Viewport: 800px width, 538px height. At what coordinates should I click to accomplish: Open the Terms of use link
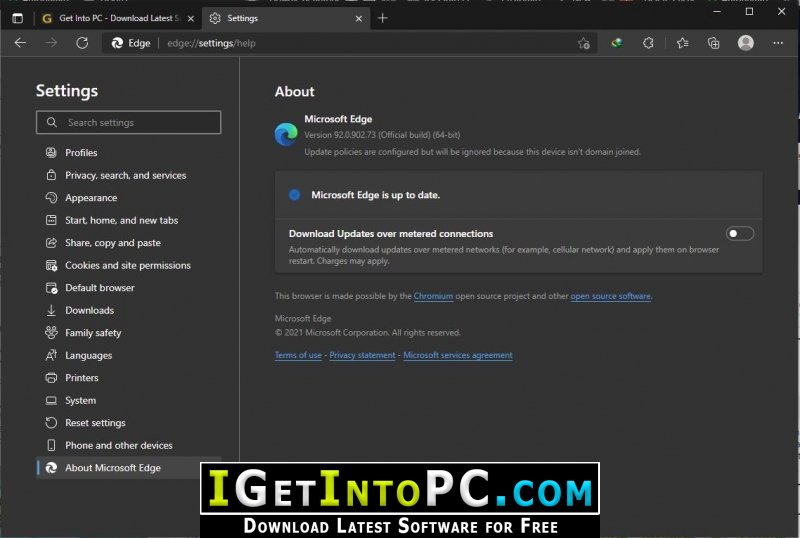298,355
